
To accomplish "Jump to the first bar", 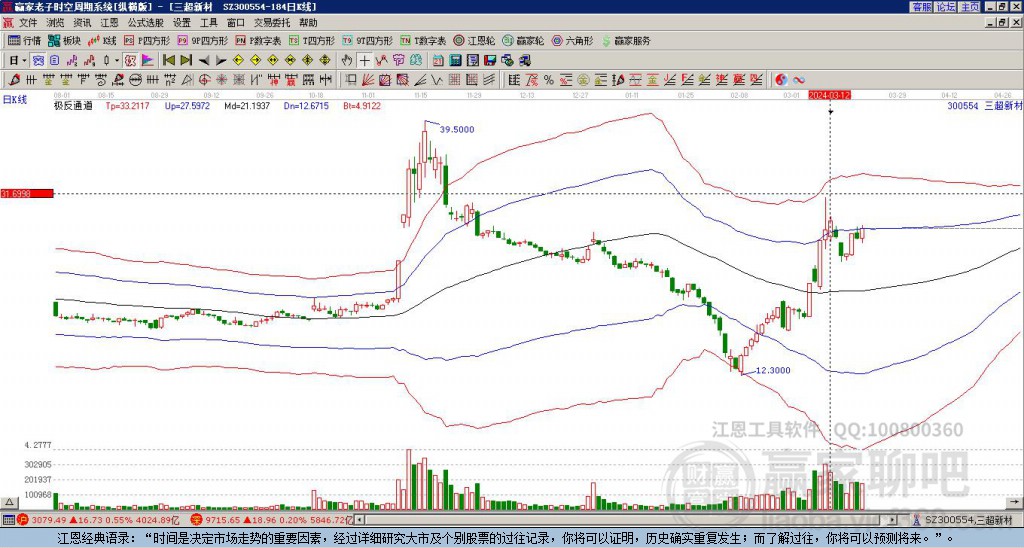I will pos(169,61).
